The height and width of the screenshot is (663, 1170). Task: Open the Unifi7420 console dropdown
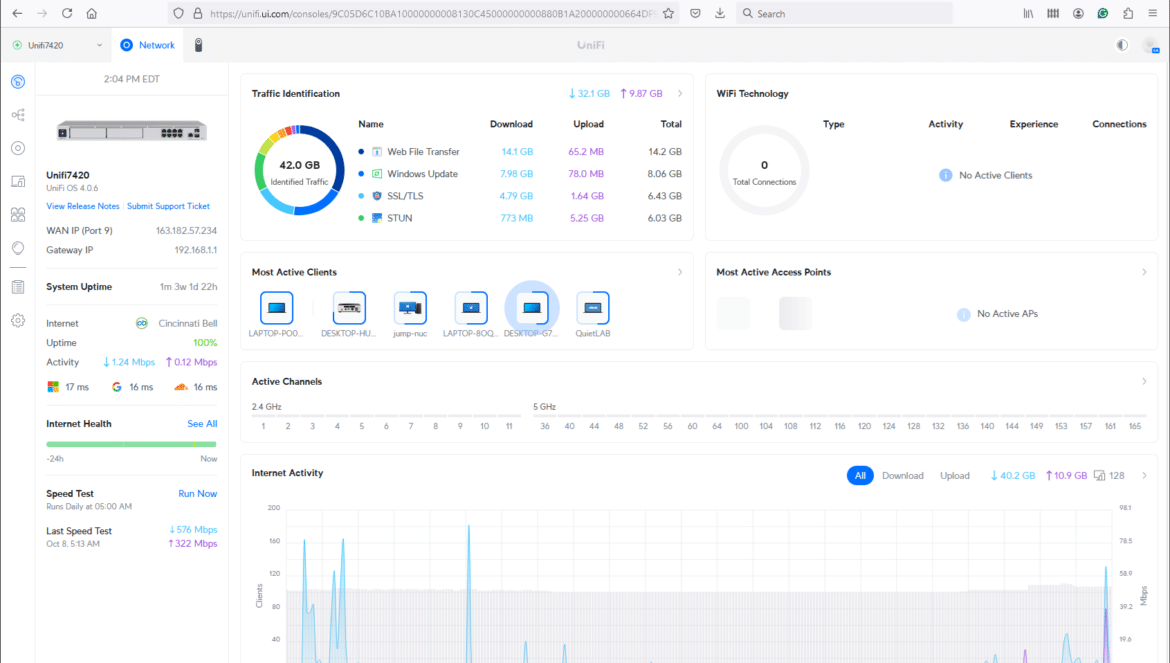[x=57, y=45]
